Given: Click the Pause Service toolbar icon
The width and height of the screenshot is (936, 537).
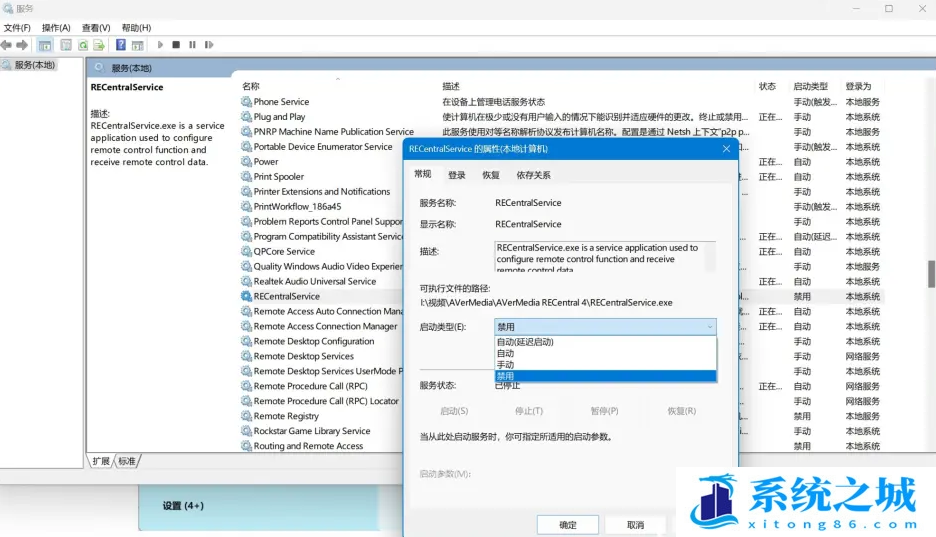Looking at the screenshot, I should [192, 45].
